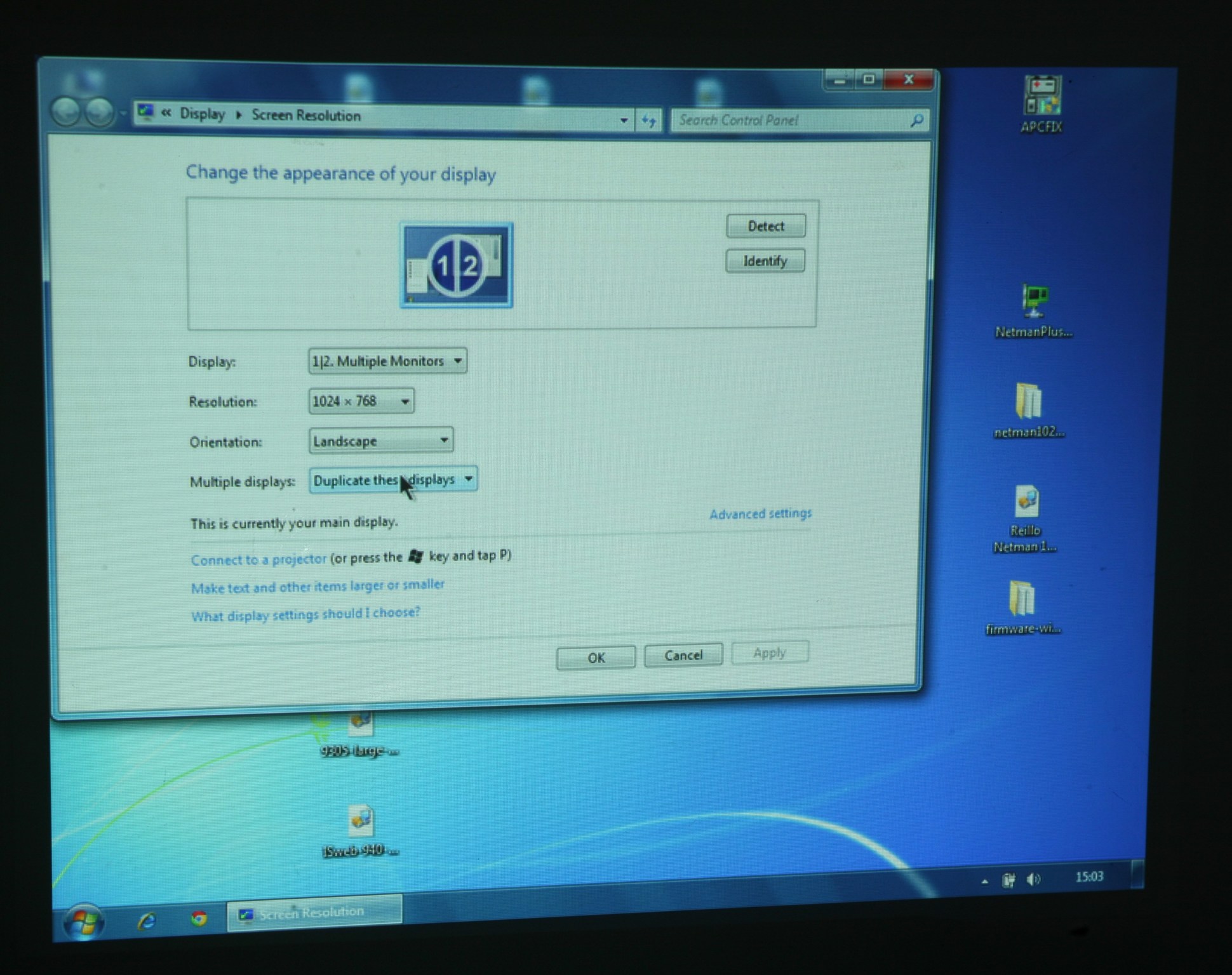Screen dimensions: 1232x975
Task: Focus the Search Control Panel field
Action: tap(800, 120)
